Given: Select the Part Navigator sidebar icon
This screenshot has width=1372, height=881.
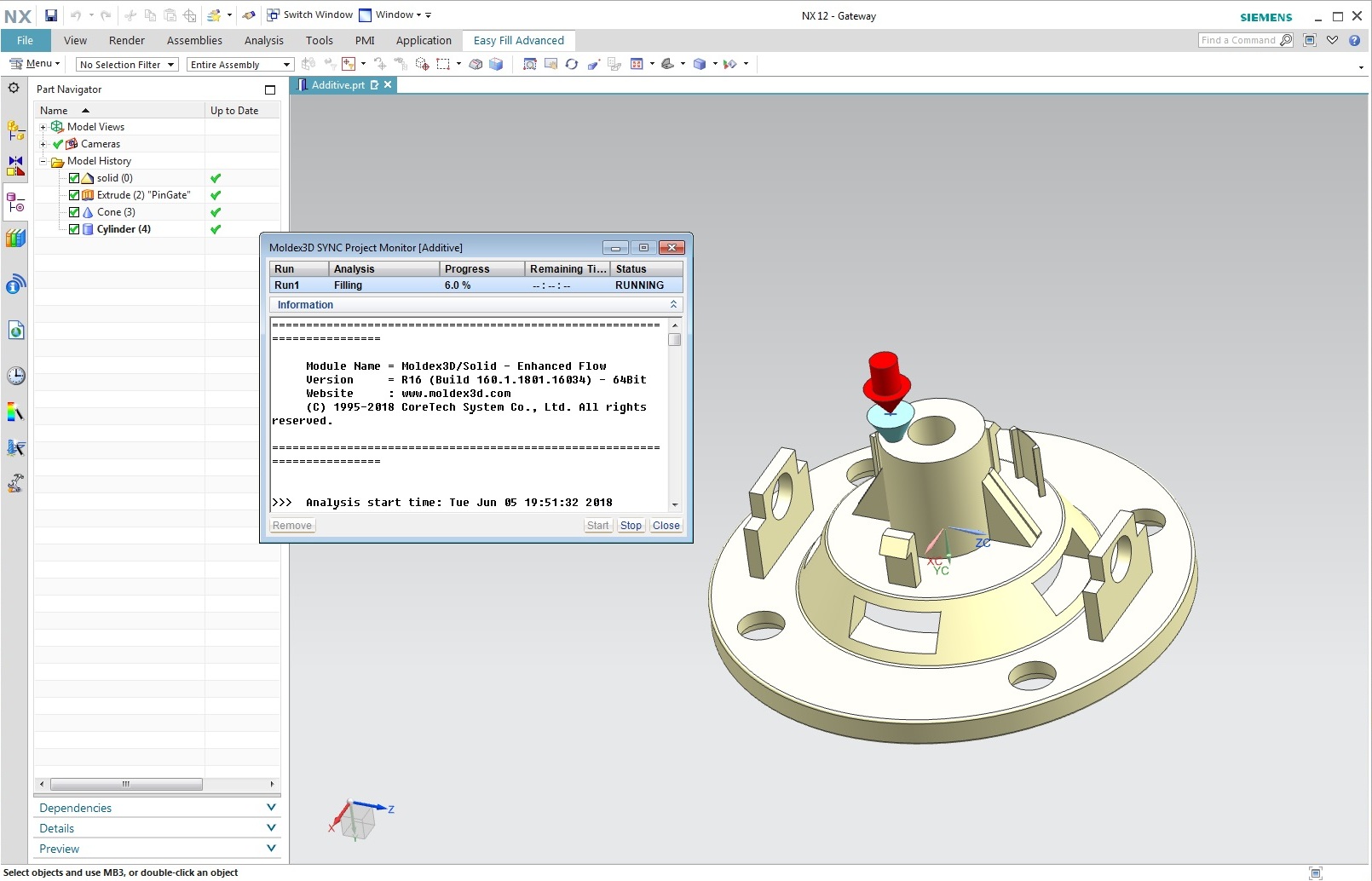Looking at the screenshot, I should coord(15,202).
